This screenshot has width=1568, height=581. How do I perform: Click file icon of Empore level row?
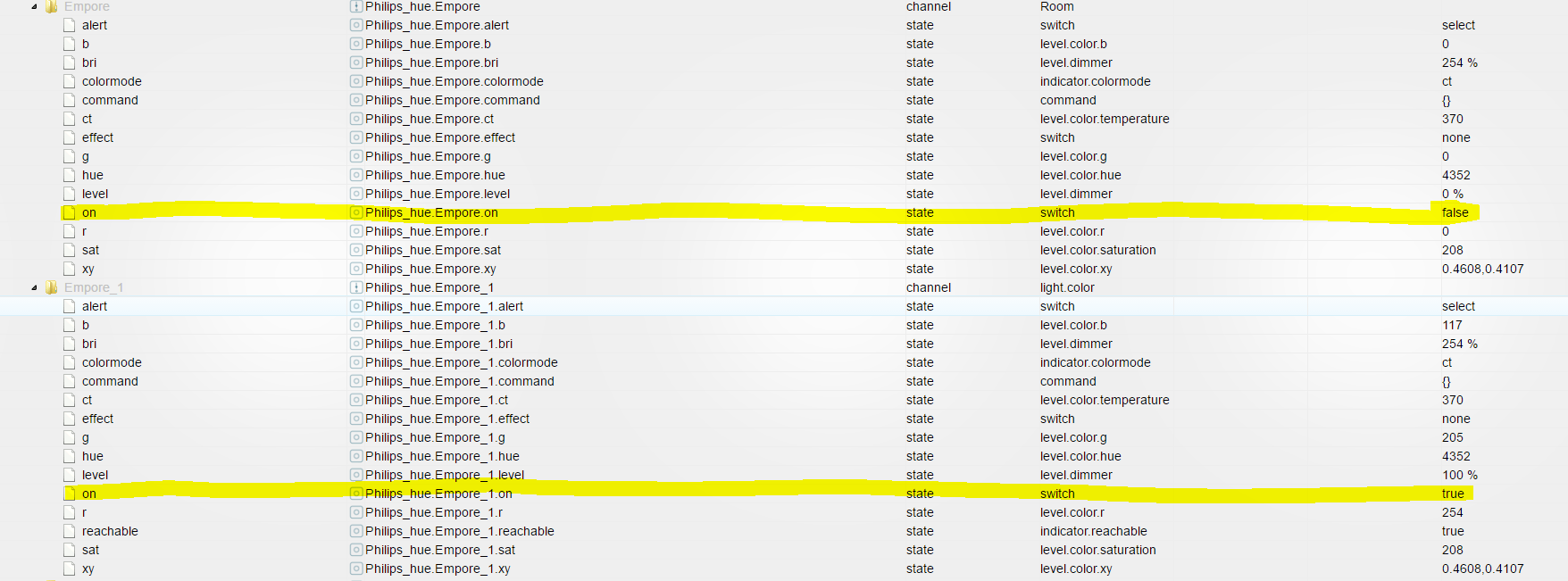(70, 194)
